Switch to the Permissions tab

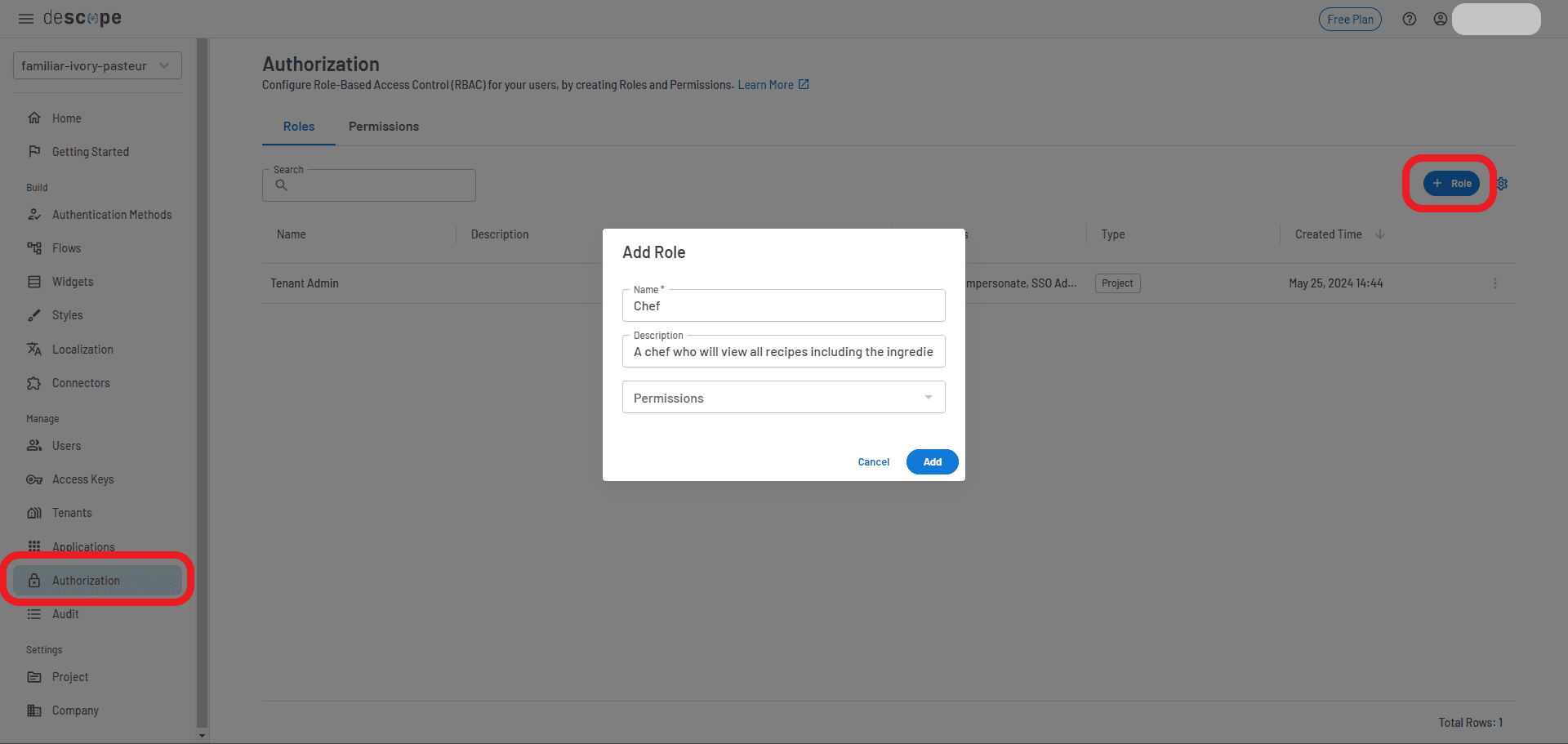pyautogui.click(x=383, y=126)
